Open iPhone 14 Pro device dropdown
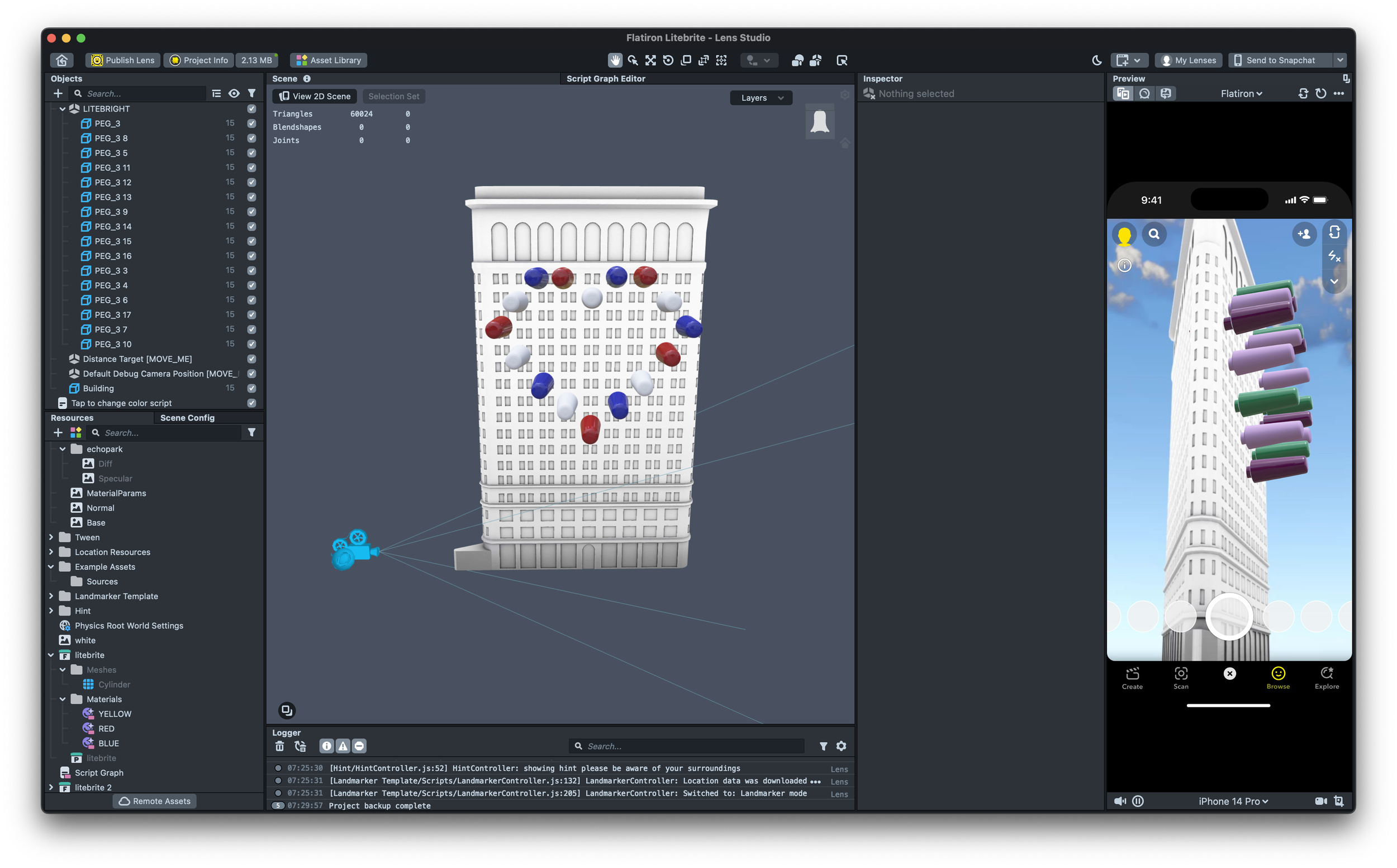Viewport: 1397px width, 868px height. pos(1233,802)
